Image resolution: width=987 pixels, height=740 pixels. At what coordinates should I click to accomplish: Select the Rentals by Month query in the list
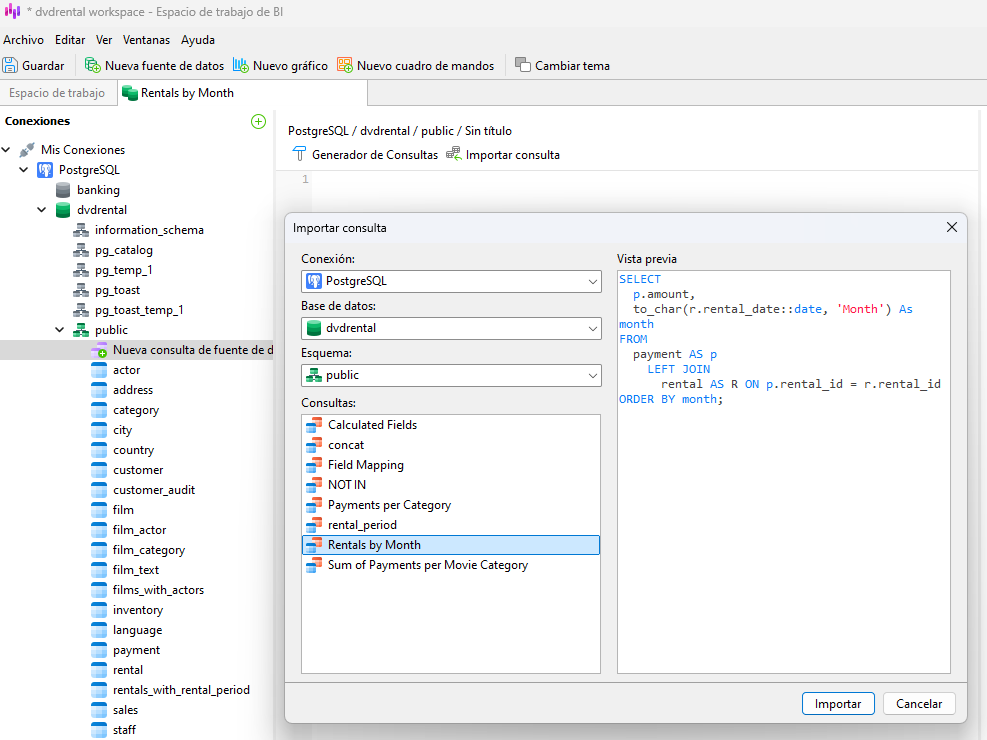[451, 545]
